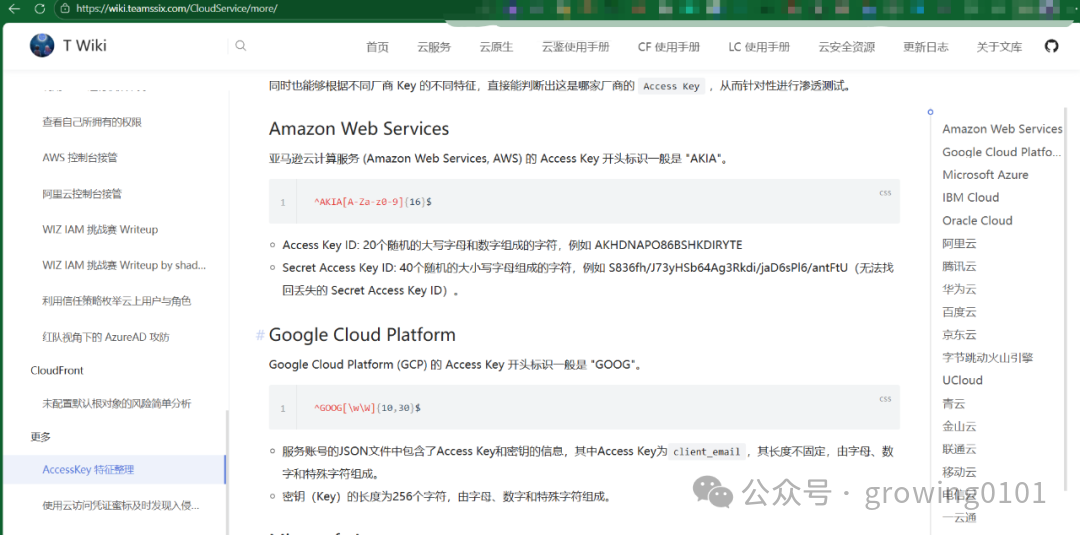This screenshot has width=1080, height=535.
Task: Jump to Oracle Cloud in outline
Action: click(977, 220)
